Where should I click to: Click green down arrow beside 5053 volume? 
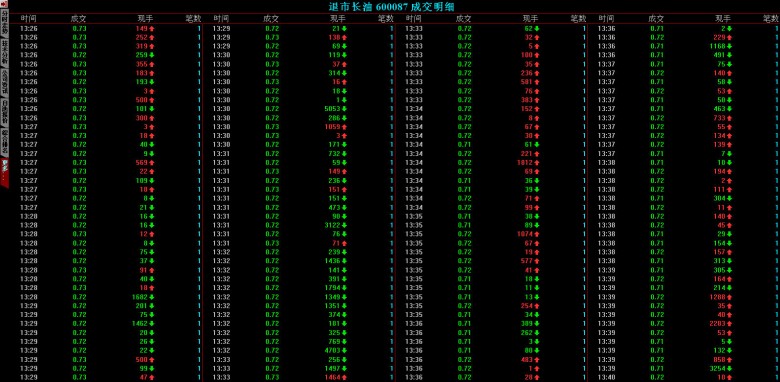[344, 109]
